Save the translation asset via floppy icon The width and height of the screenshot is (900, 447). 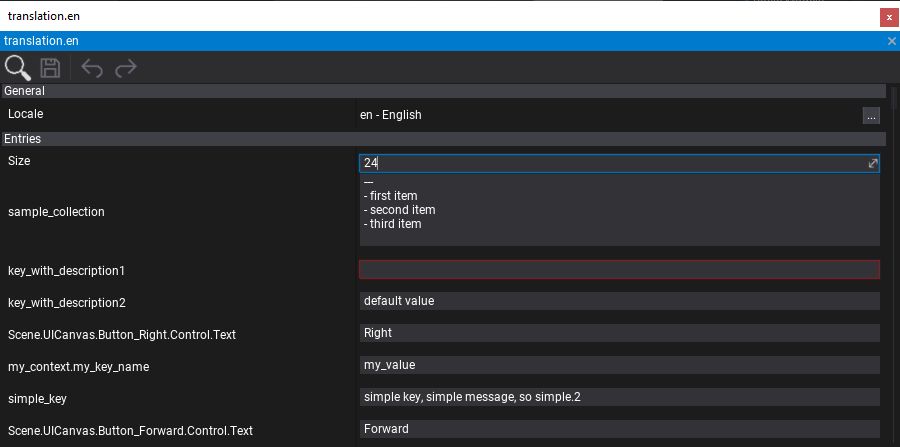click(x=51, y=68)
